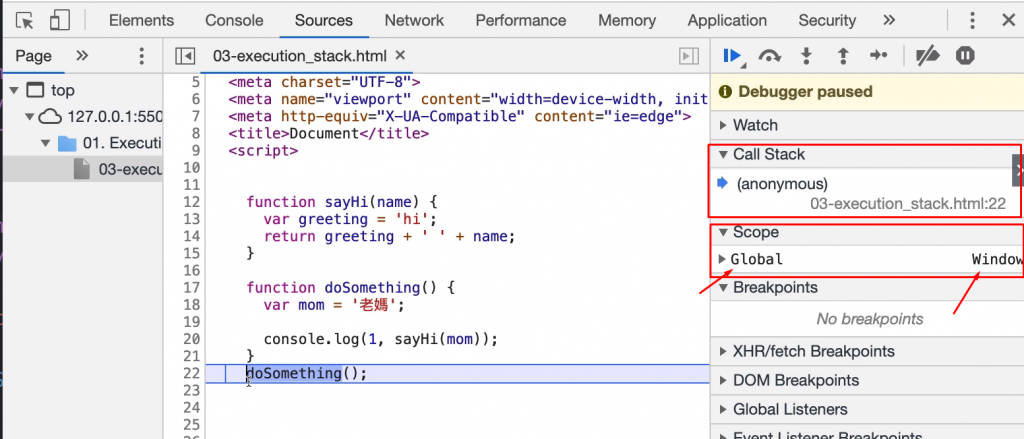
Task: Show more navigator tabs chevron
Action: (x=82, y=56)
